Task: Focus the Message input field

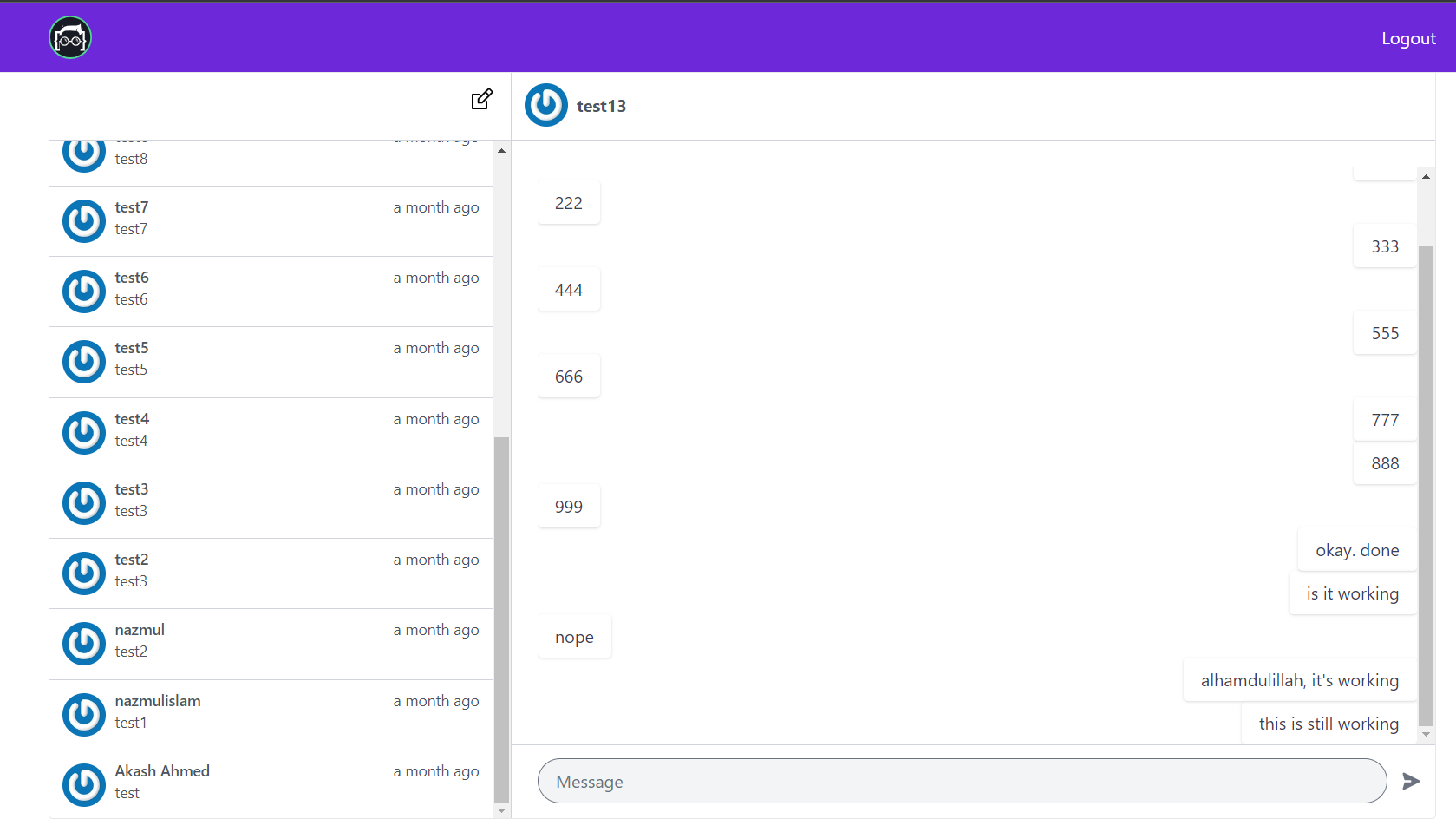Action: (962, 781)
